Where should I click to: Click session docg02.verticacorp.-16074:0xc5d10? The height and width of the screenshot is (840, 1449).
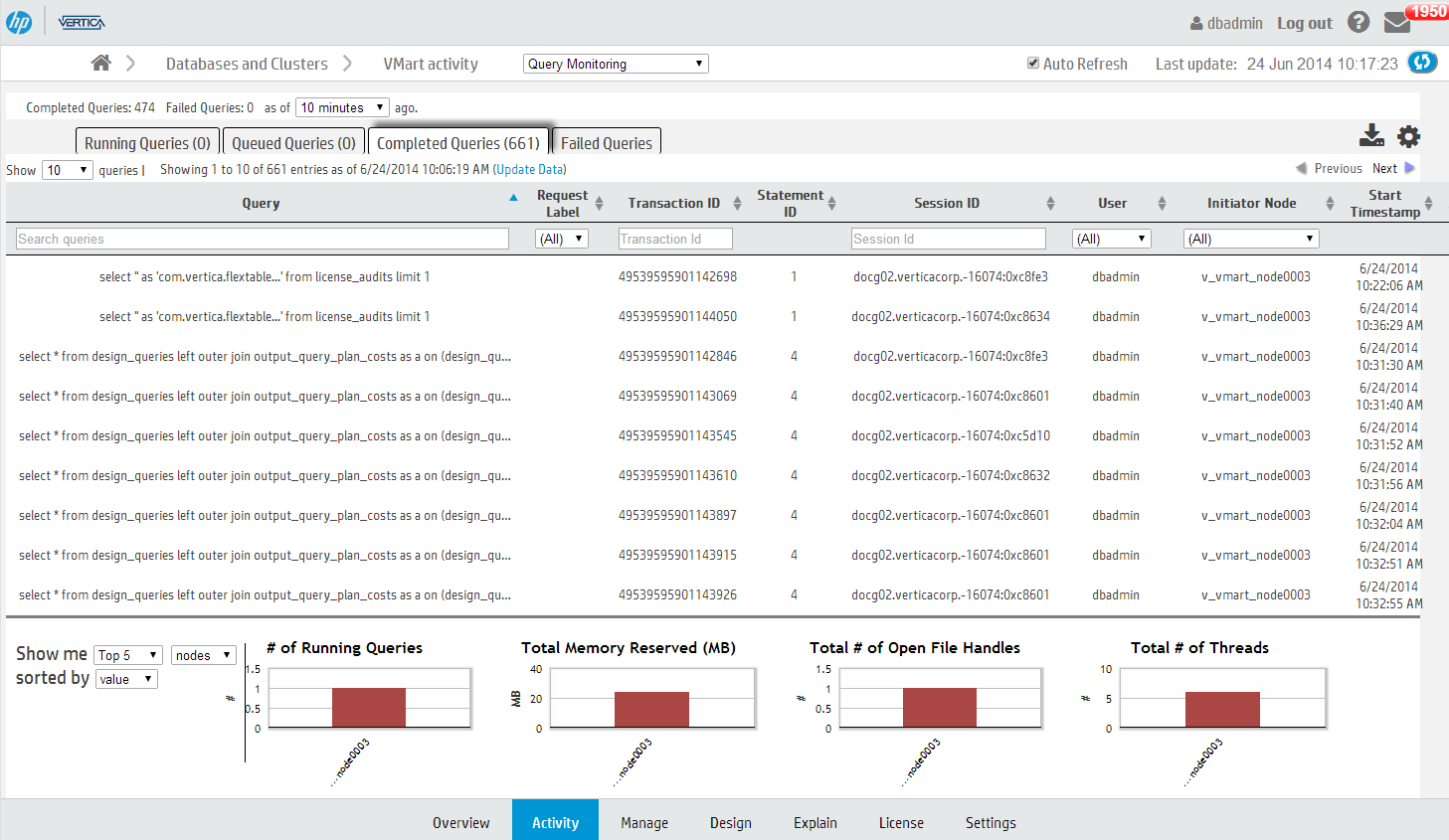click(951, 436)
